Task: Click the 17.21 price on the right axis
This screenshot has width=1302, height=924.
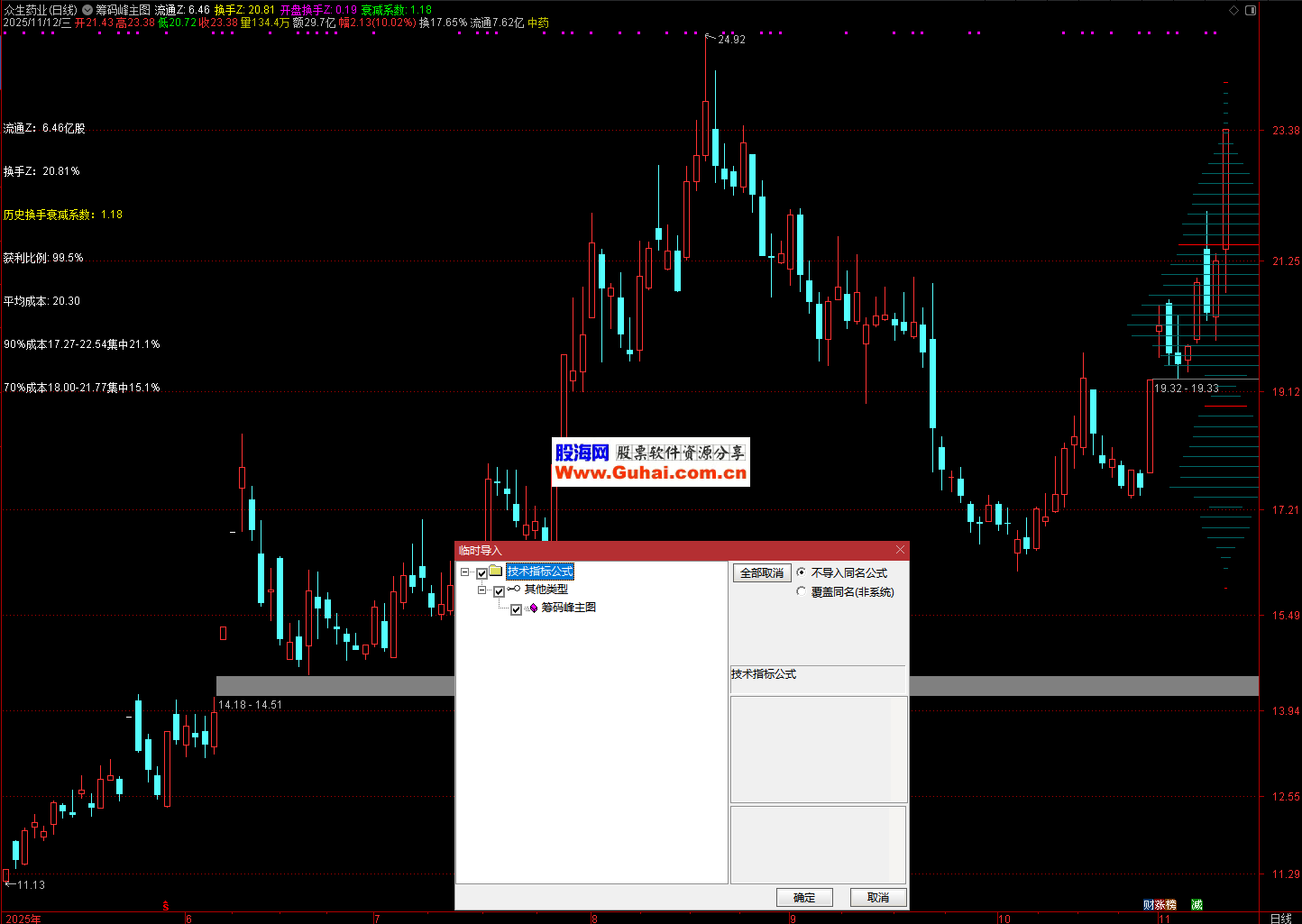Action: pos(1286,510)
